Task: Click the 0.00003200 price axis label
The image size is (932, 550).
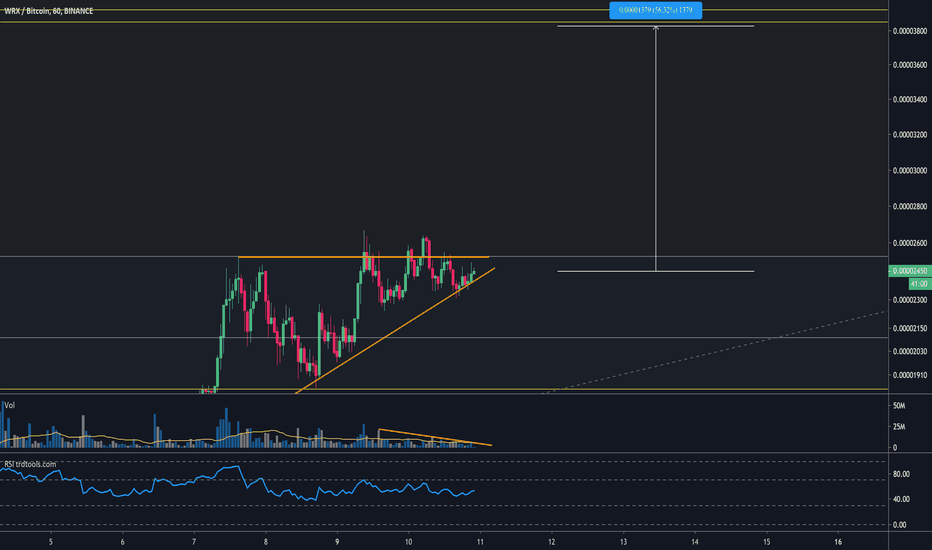Action: [910, 135]
